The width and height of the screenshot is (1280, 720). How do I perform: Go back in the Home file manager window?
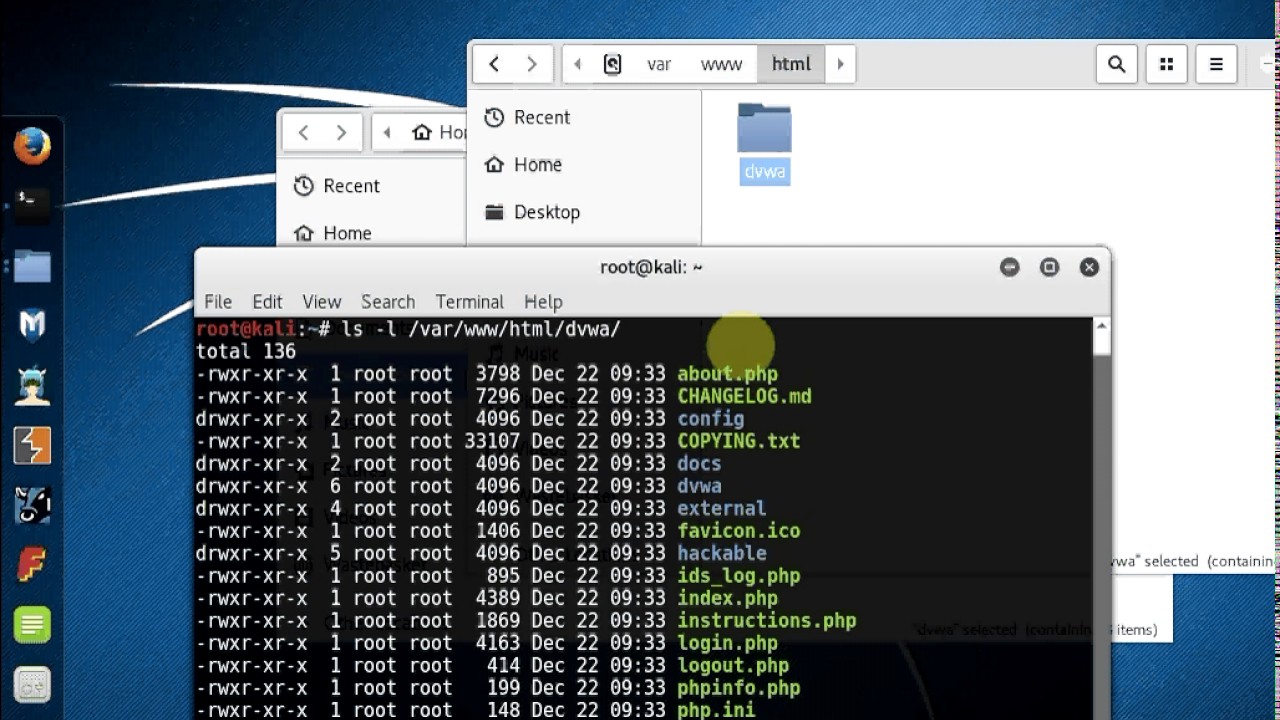(x=304, y=132)
